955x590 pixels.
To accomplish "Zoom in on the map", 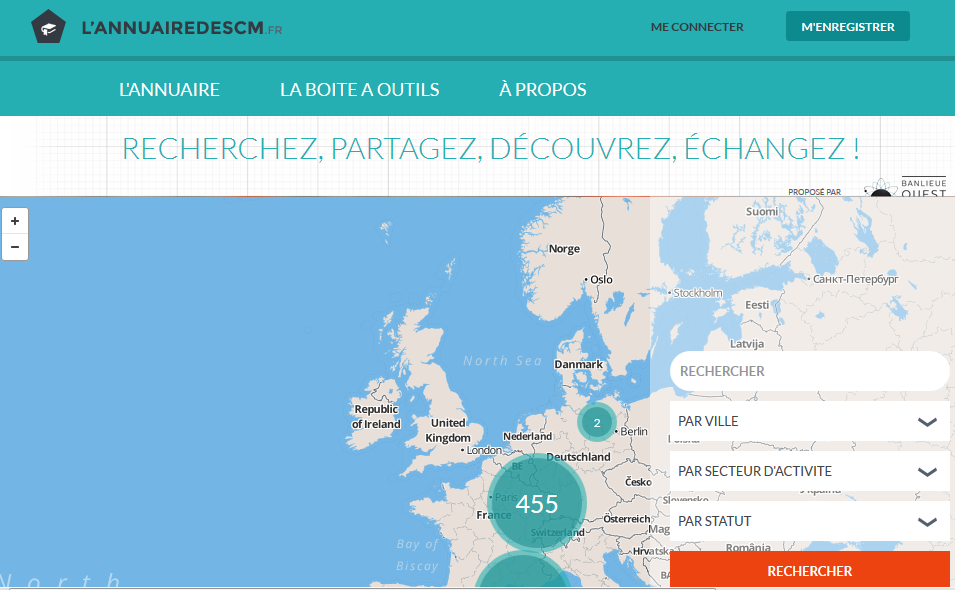I will (15, 221).
